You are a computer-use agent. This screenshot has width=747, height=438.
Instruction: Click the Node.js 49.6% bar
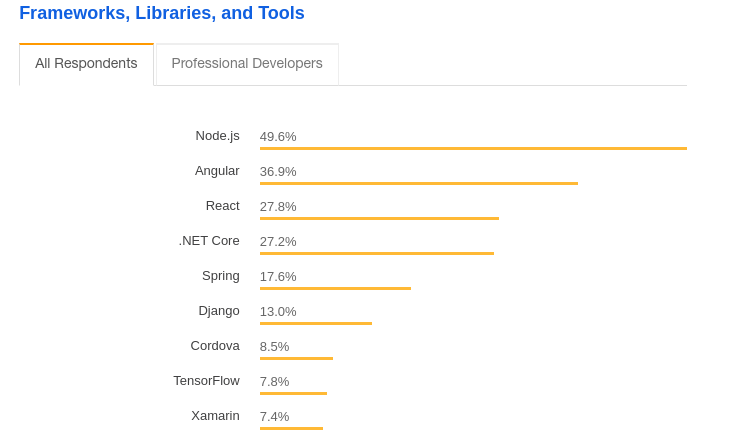473,148
